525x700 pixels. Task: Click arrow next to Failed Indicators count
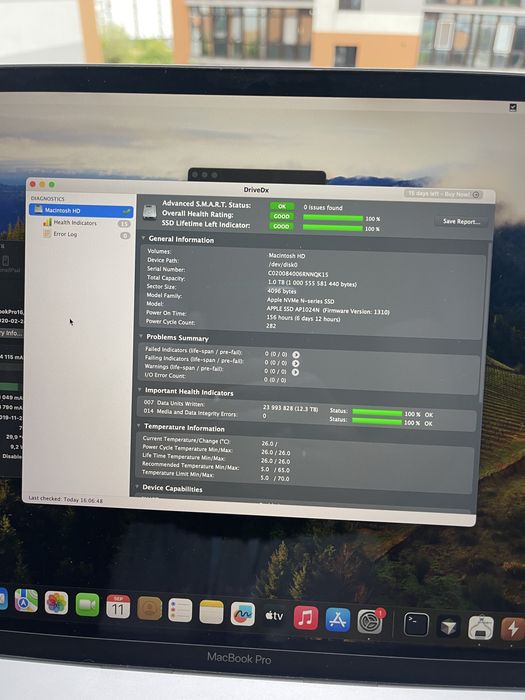(296, 355)
